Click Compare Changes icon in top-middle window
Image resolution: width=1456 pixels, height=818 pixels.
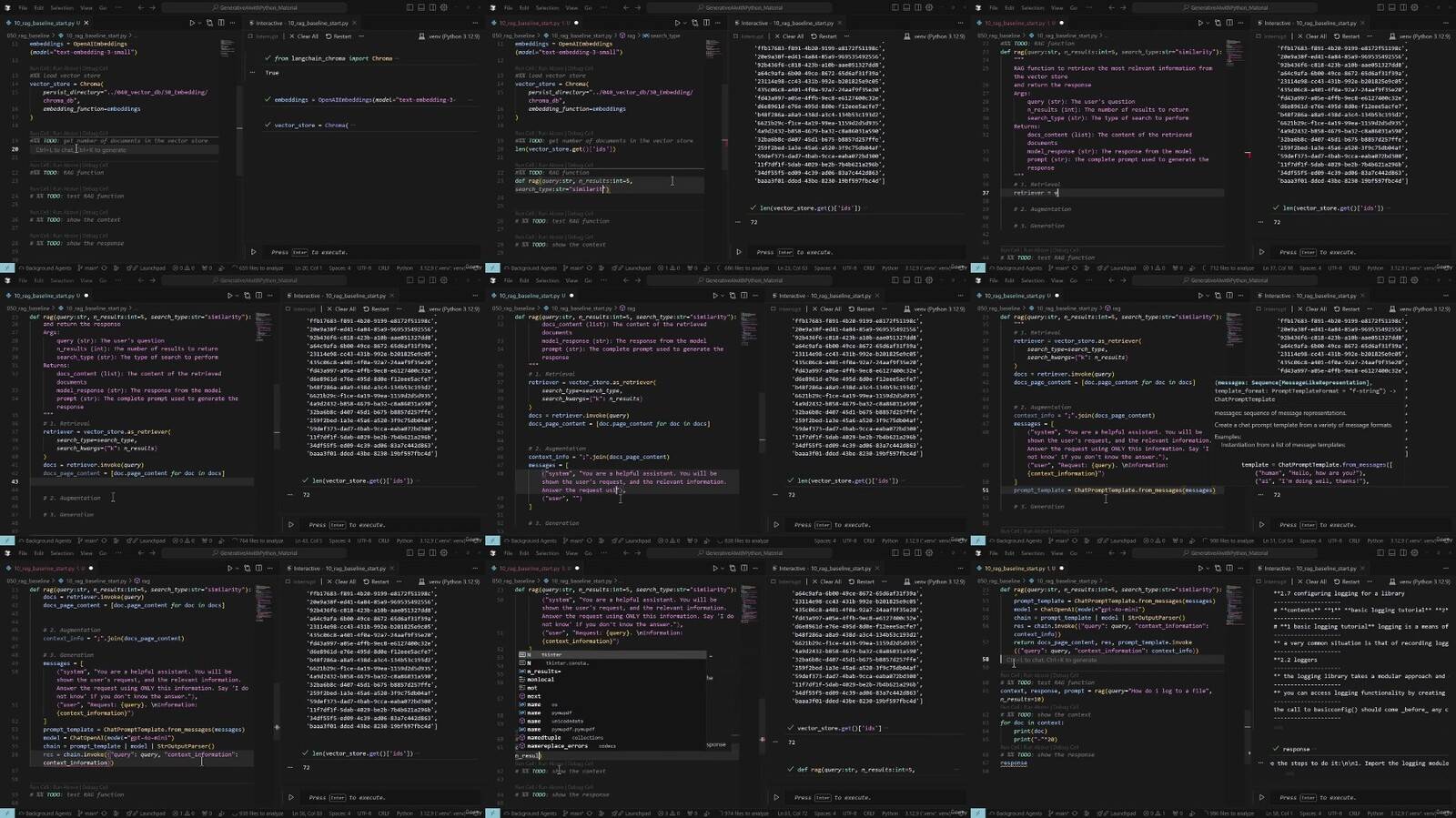coord(694,23)
